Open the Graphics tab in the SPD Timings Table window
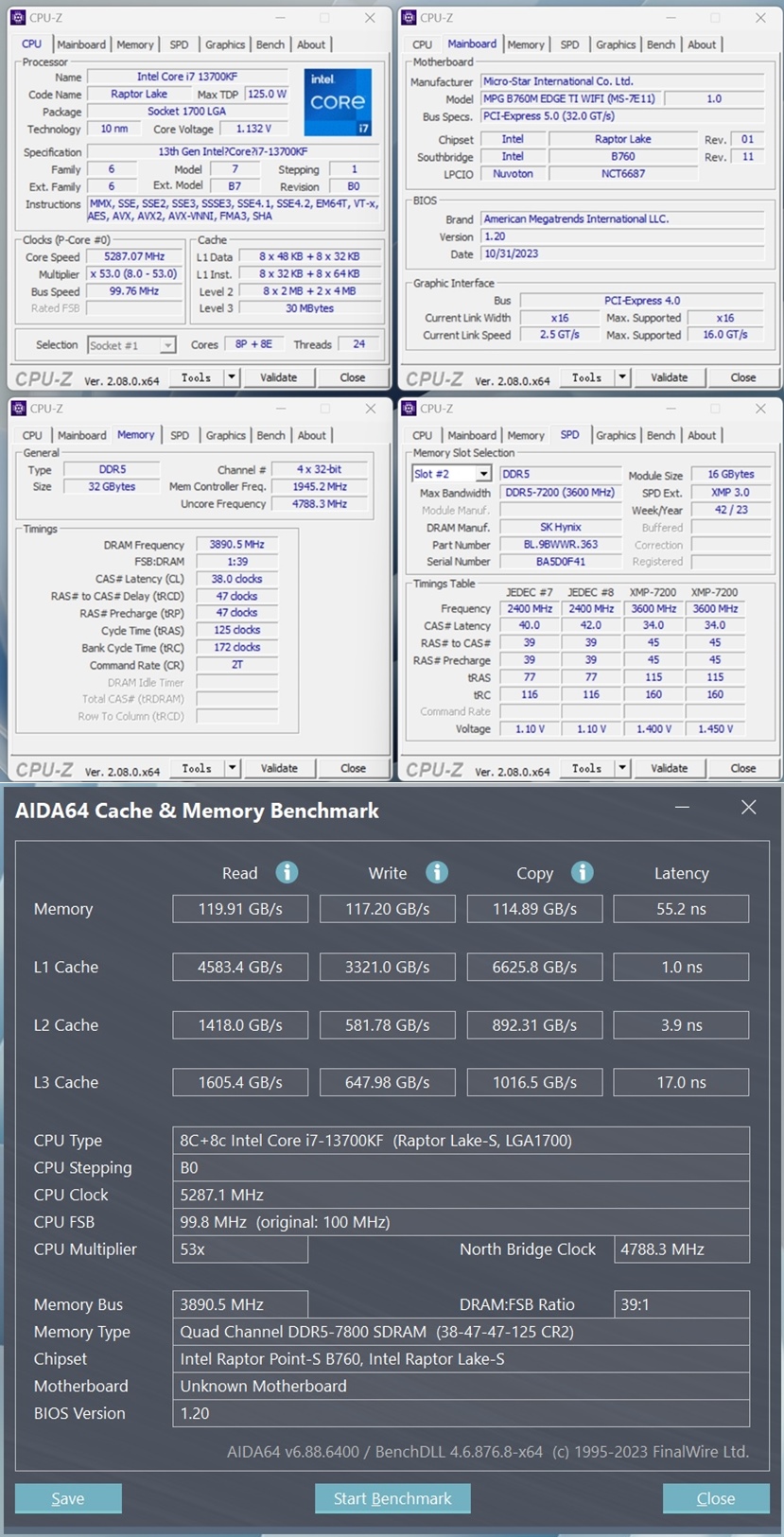Viewport: 784px width, 1537px height. (x=616, y=435)
